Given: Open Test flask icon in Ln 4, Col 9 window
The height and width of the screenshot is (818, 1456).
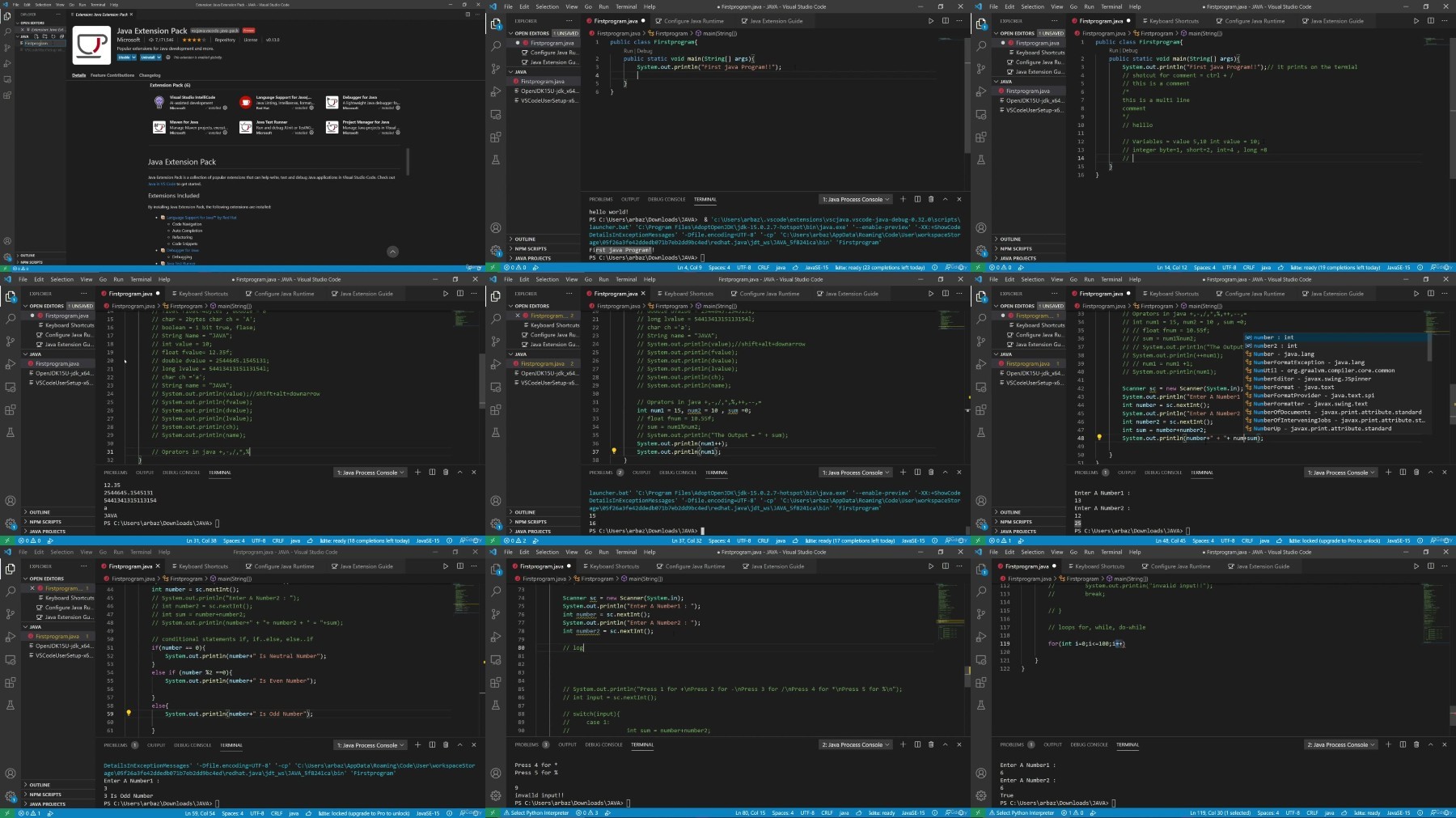Looking at the screenshot, I should point(496,159).
